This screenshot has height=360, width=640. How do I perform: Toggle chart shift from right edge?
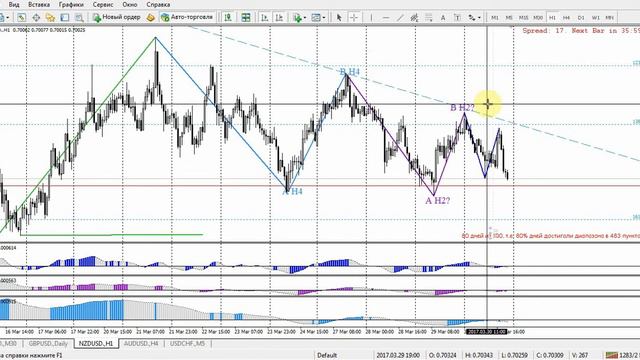(279, 17)
